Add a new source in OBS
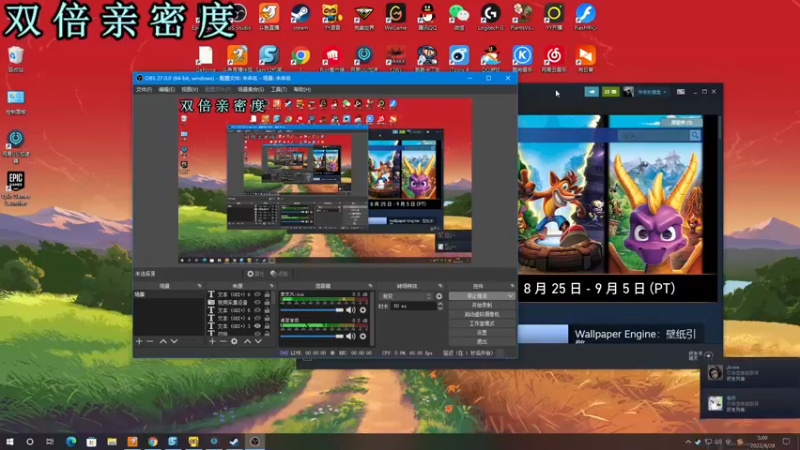This screenshot has height=450, width=800. pos(212,341)
